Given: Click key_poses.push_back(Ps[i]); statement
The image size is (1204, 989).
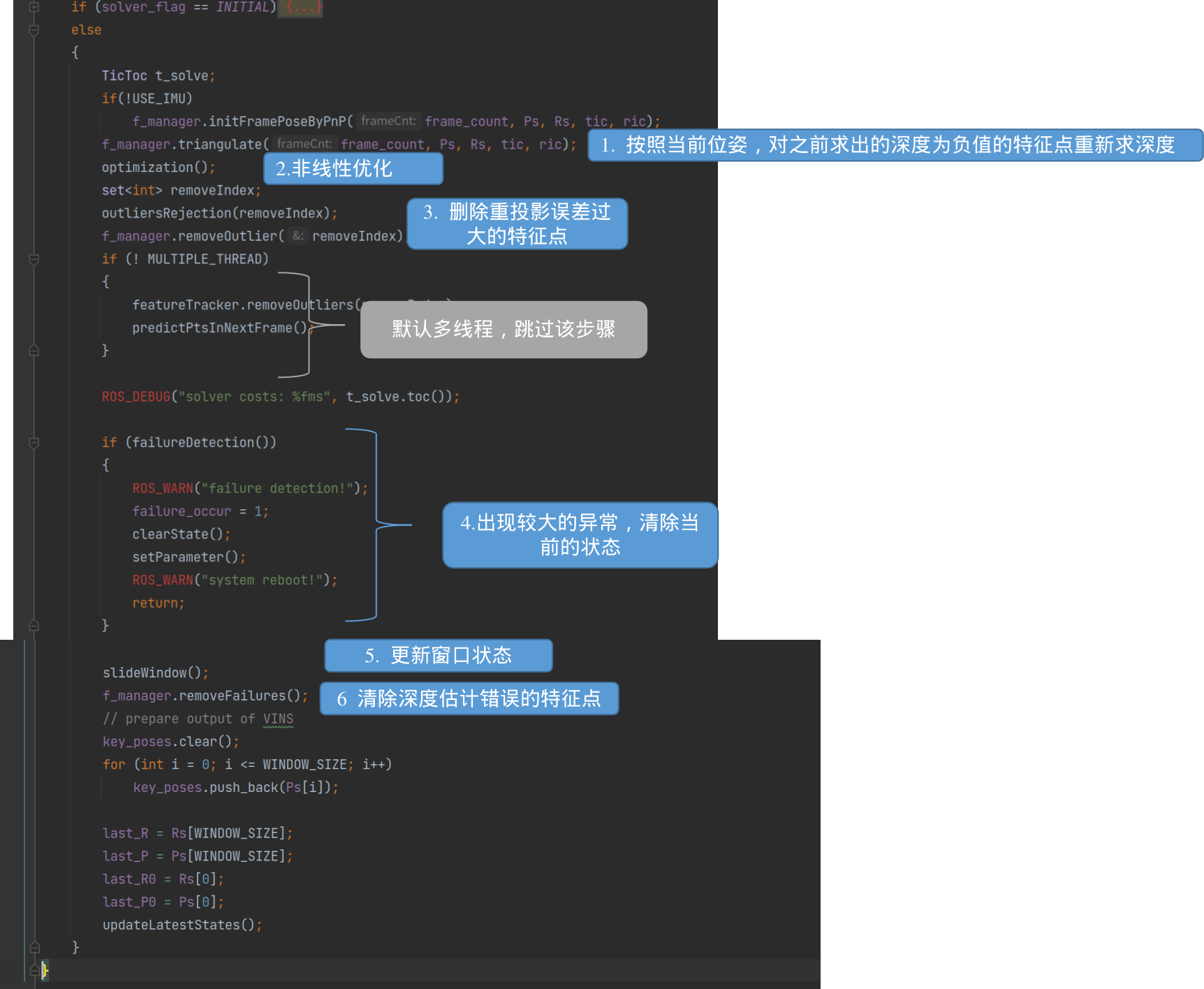Looking at the screenshot, I should click(236, 788).
